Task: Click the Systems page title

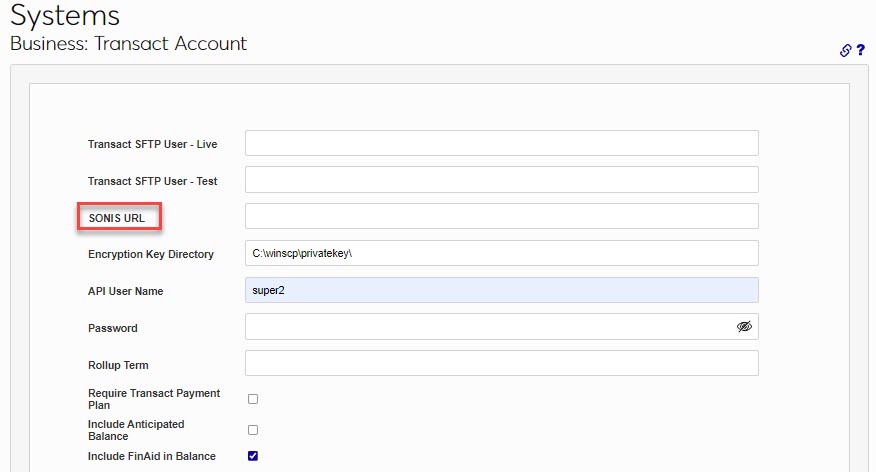Action: (x=65, y=15)
